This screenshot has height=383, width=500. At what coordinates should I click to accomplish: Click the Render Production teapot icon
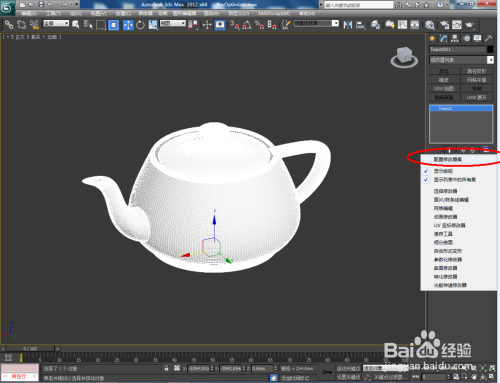469,25
